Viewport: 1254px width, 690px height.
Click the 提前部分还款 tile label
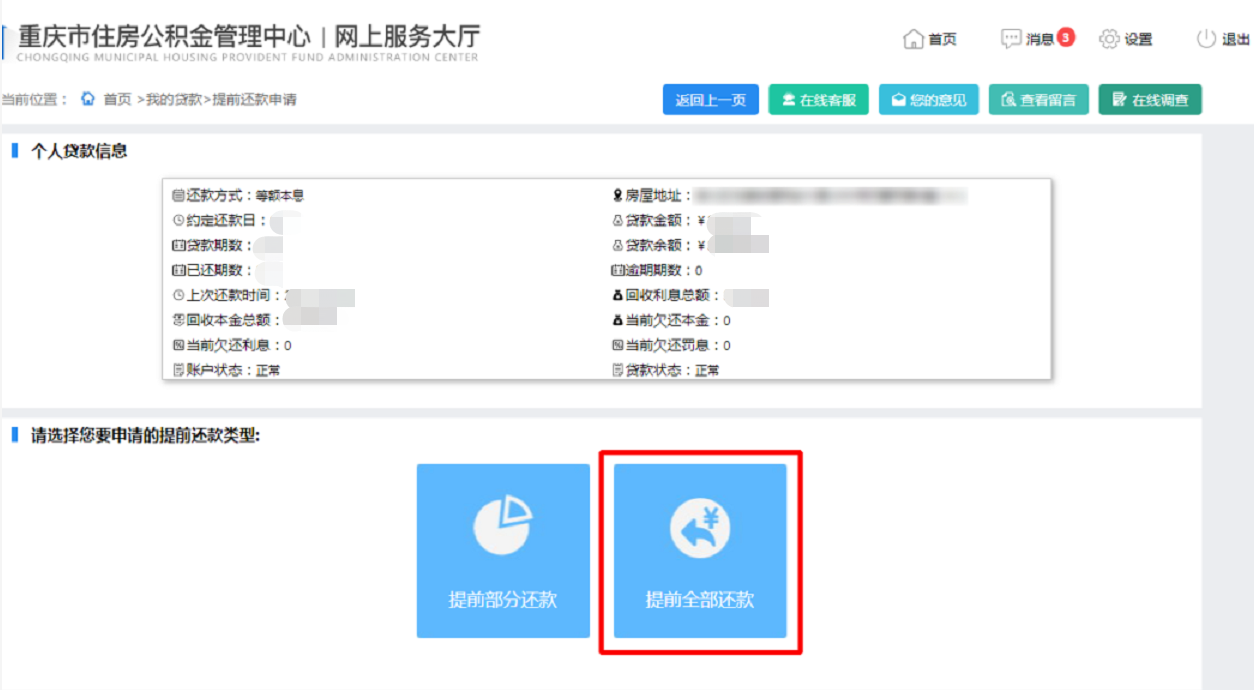pyautogui.click(x=502, y=600)
